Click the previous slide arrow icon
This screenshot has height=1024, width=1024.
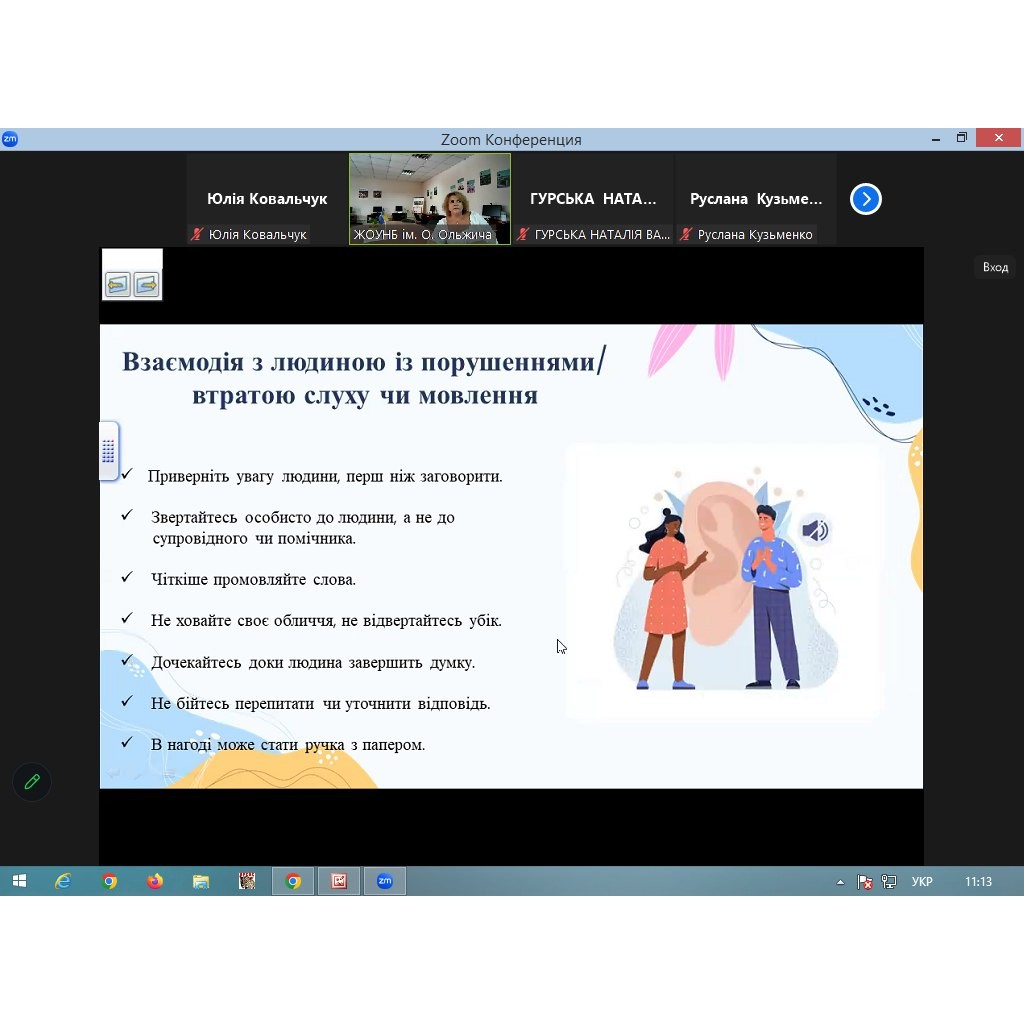[118, 285]
